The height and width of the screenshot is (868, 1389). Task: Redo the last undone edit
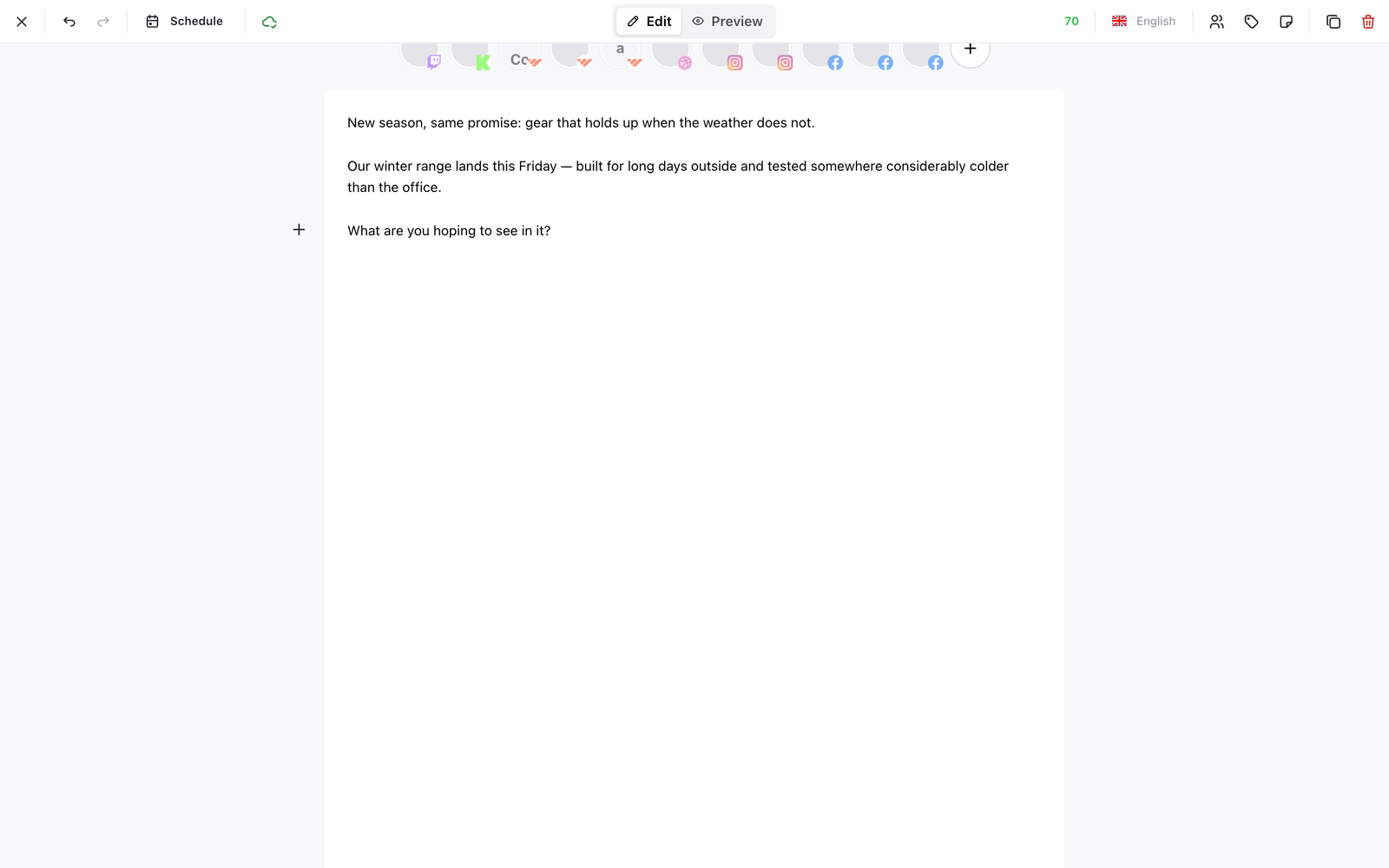click(103, 22)
